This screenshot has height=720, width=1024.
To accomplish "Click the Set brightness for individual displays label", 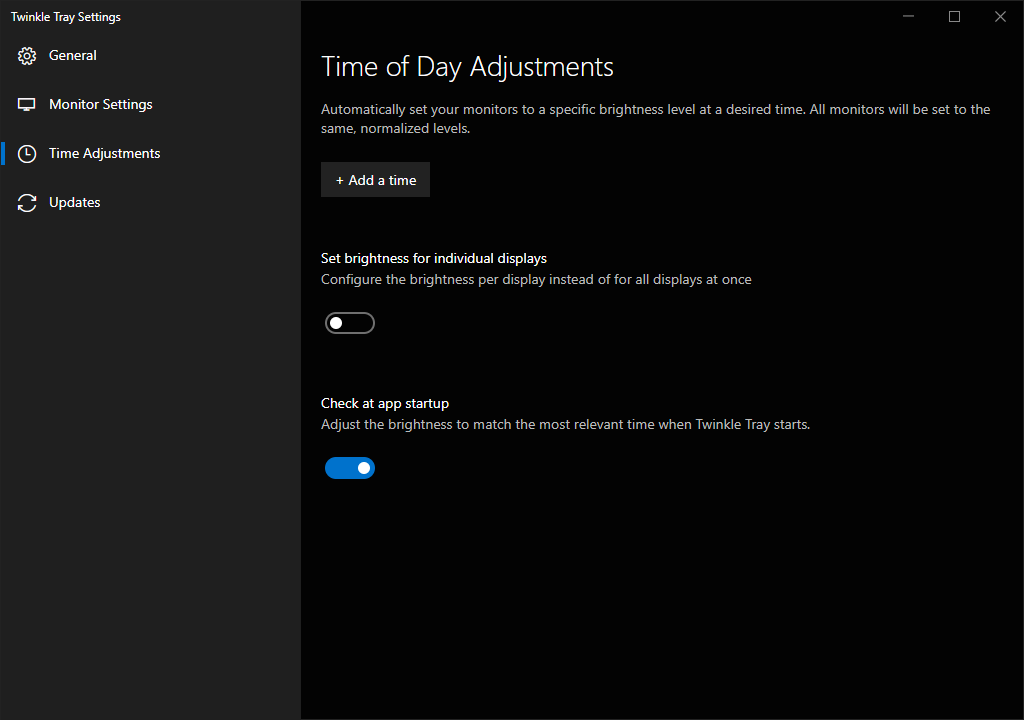I will tap(434, 258).
